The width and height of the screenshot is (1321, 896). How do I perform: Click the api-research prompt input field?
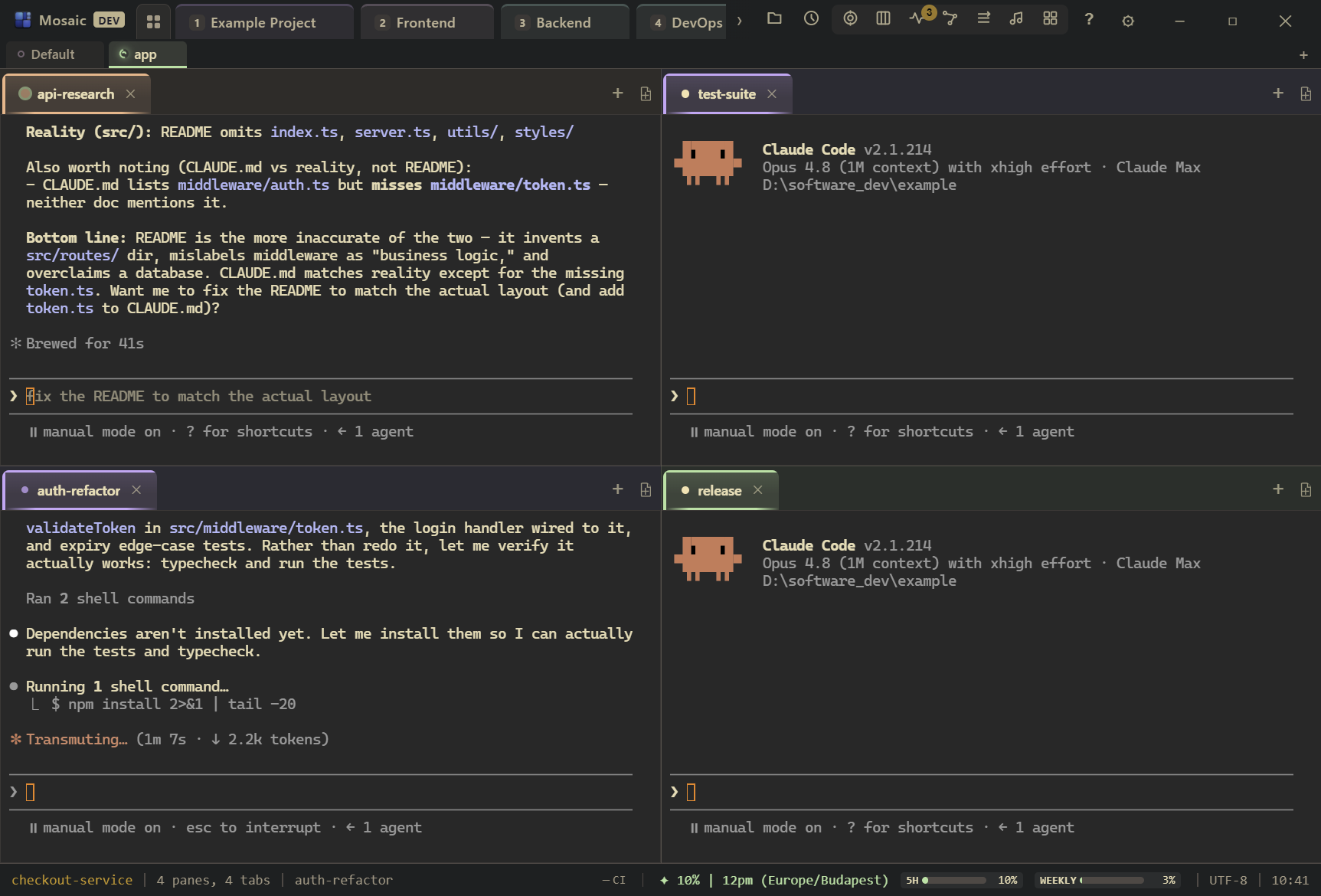click(321, 396)
